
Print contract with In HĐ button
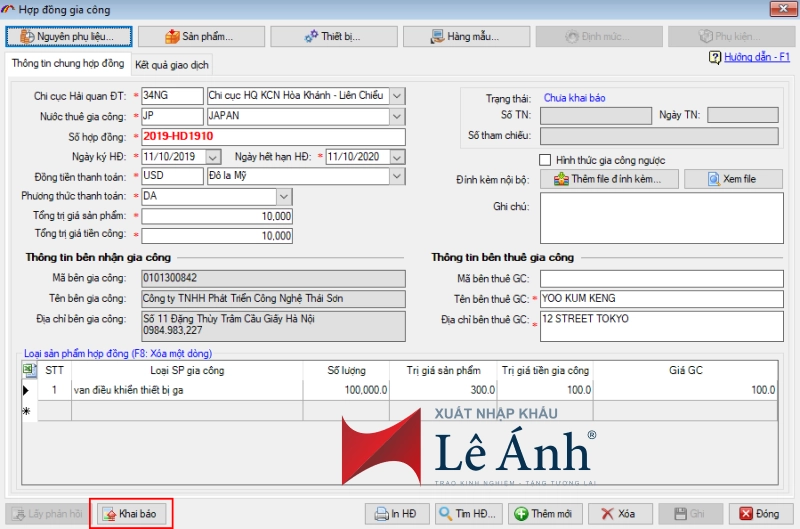(x=395, y=514)
